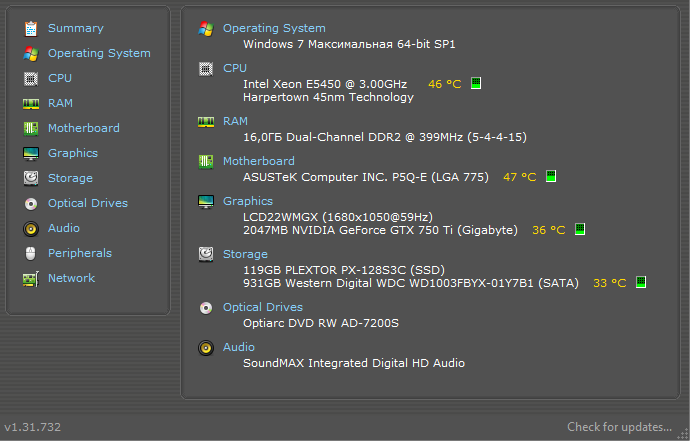This screenshot has width=690, height=441.
Task: Click the RAM module icon in sidebar
Action: [x=31, y=103]
